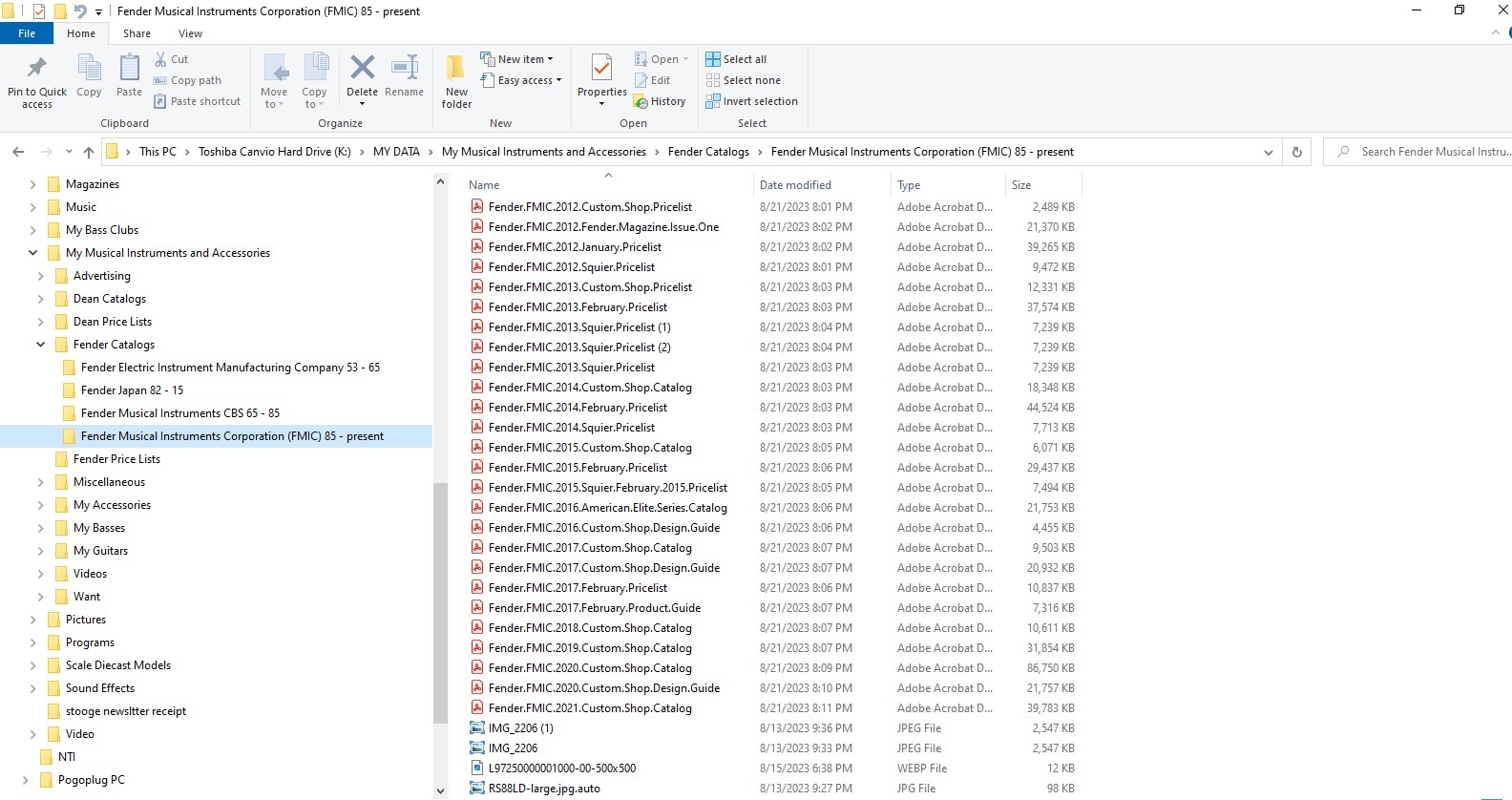Viewport: 1512px width, 800px height.
Task: Open the Open button dropdown arrow
Action: coord(685,59)
